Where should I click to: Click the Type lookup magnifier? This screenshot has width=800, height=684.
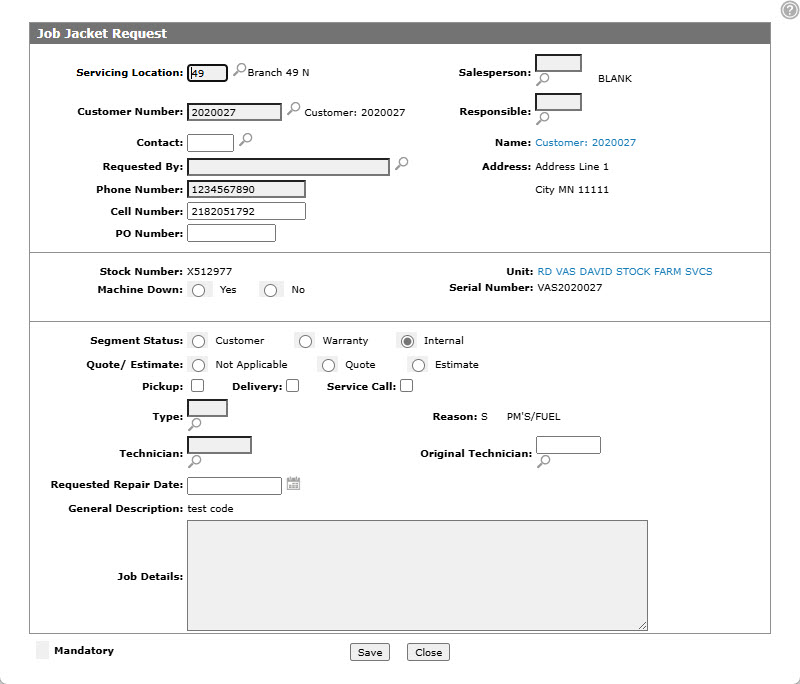(x=194, y=424)
